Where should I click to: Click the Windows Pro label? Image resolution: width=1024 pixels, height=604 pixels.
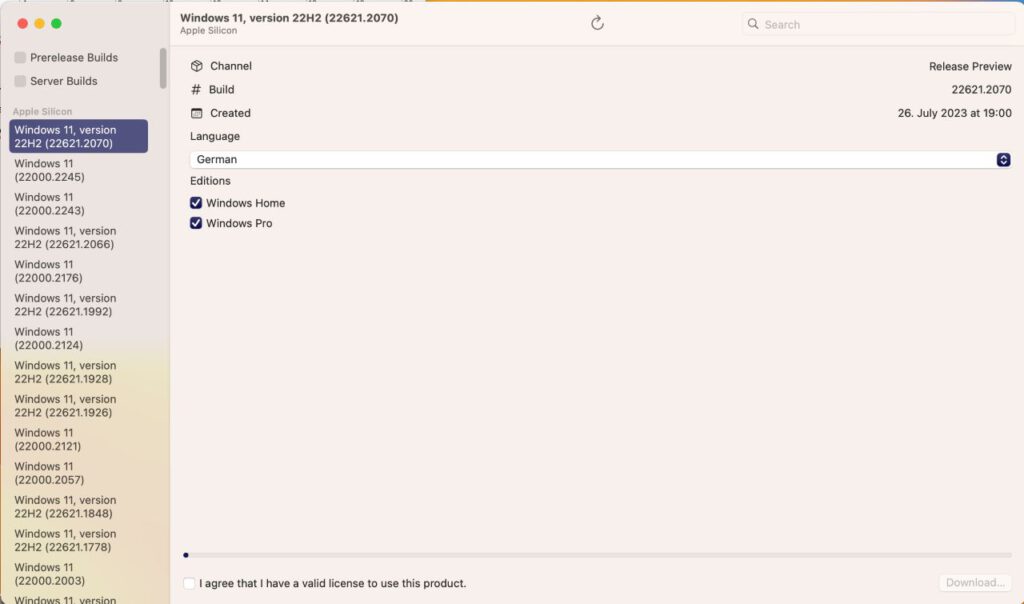click(x=239, y=223)
